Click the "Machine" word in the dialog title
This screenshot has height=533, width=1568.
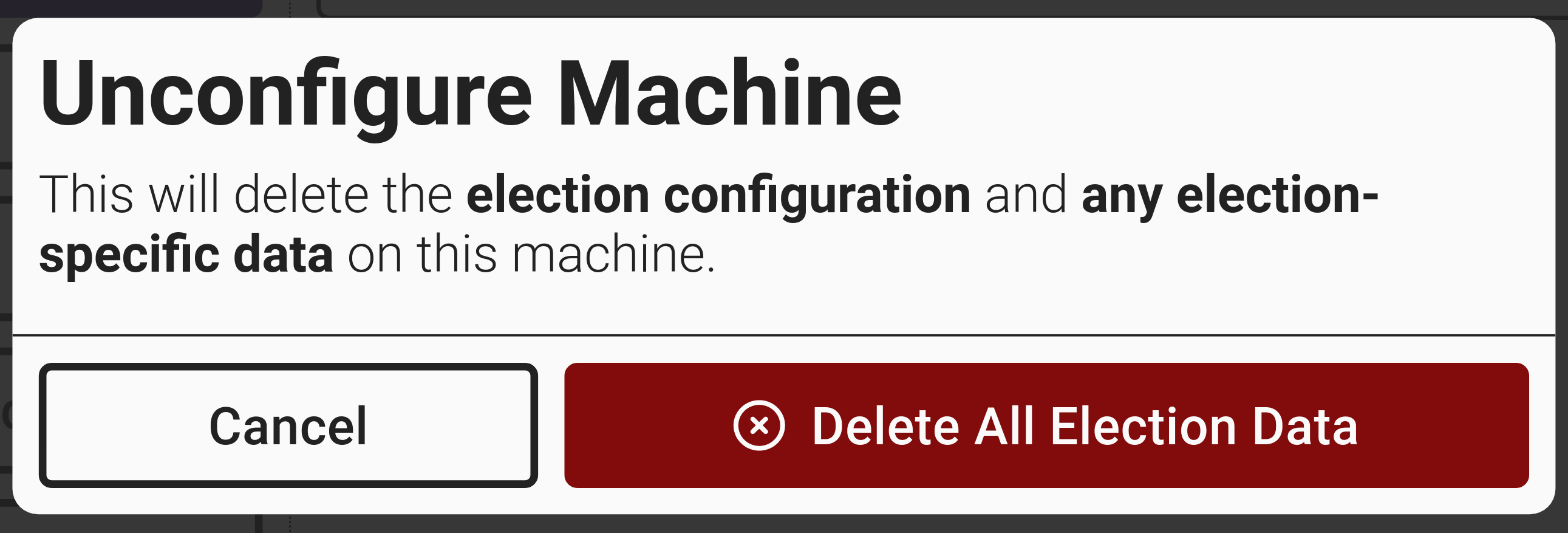729,95
